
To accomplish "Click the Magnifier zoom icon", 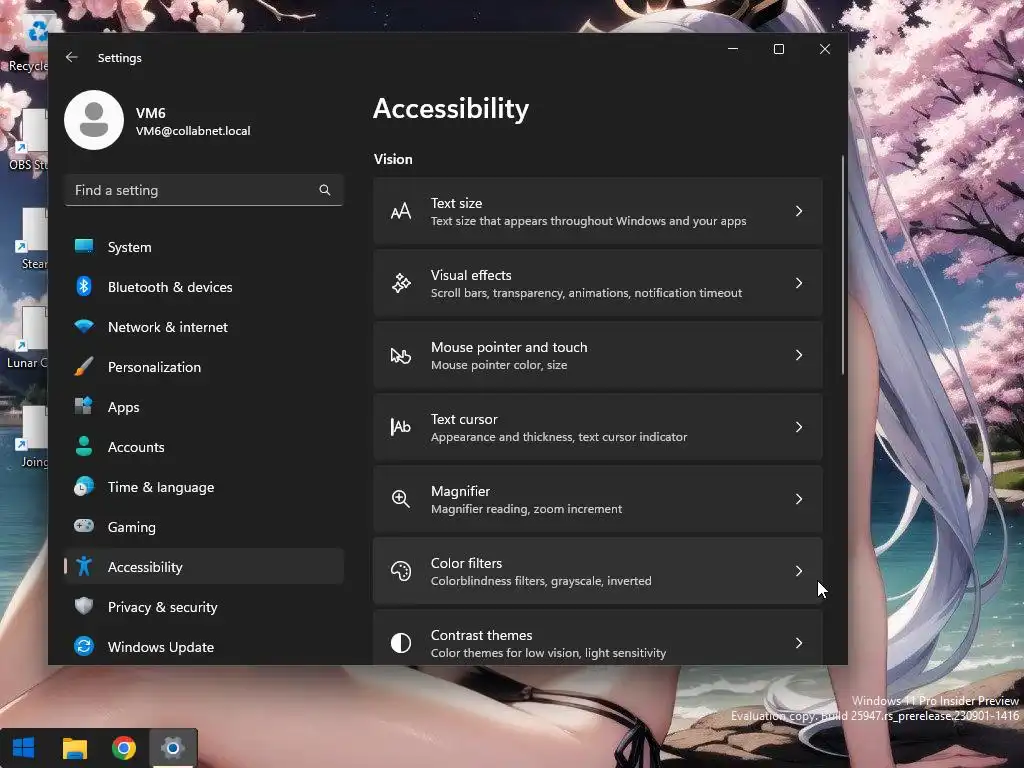I will pyautogui.click(x=401, y=499).
